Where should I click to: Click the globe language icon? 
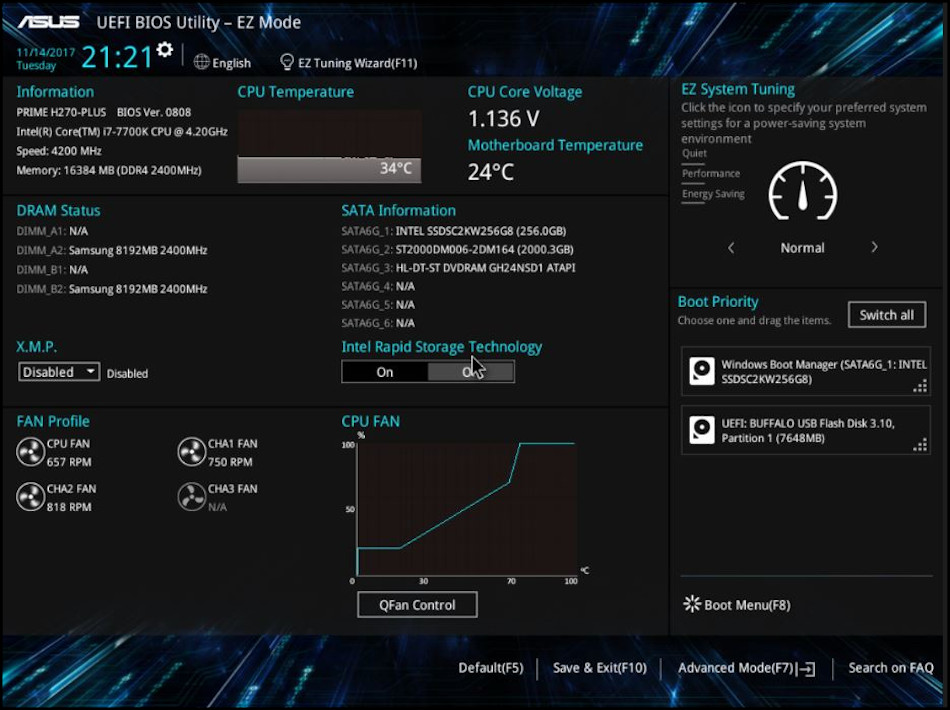[202, 62]
